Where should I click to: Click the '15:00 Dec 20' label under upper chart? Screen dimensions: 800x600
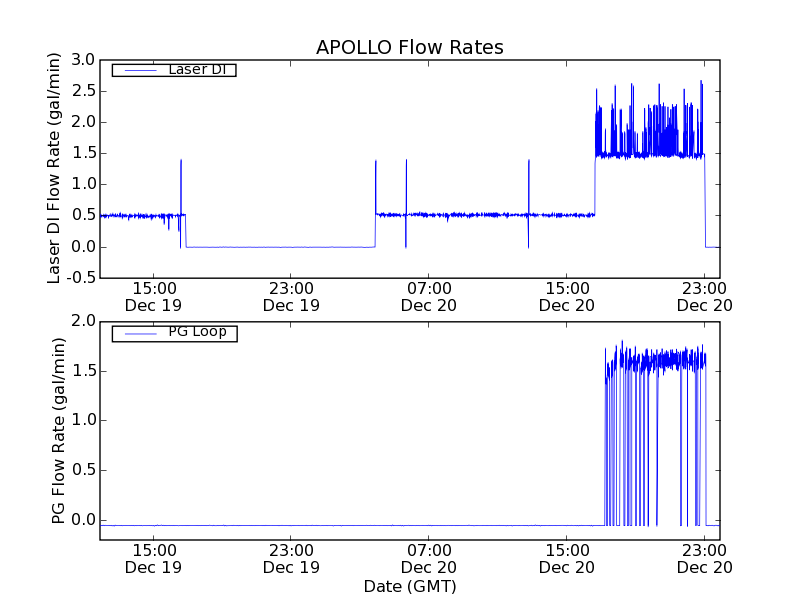click(567, 297)
